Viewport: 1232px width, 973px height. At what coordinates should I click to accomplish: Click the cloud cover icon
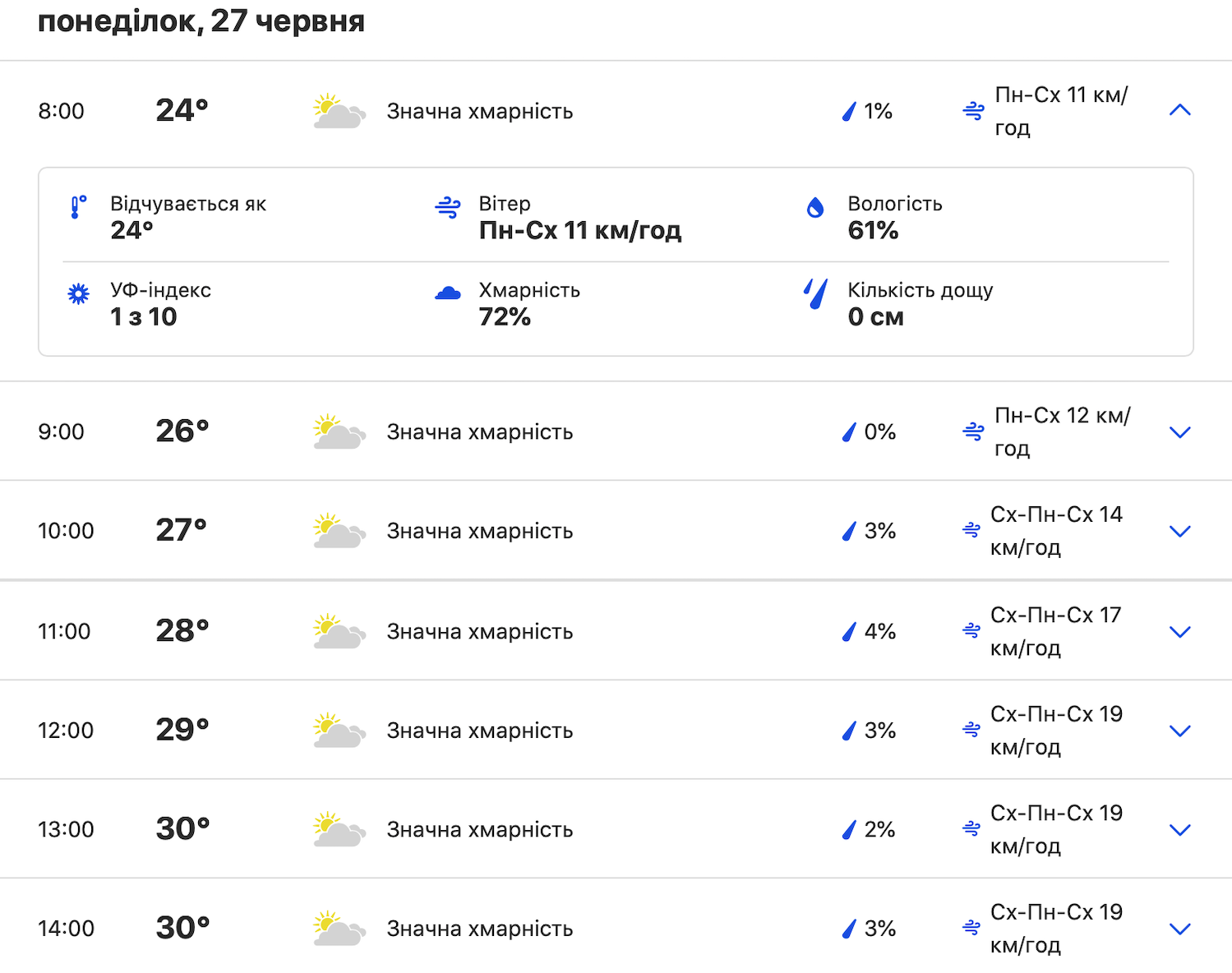coord(448,293)
